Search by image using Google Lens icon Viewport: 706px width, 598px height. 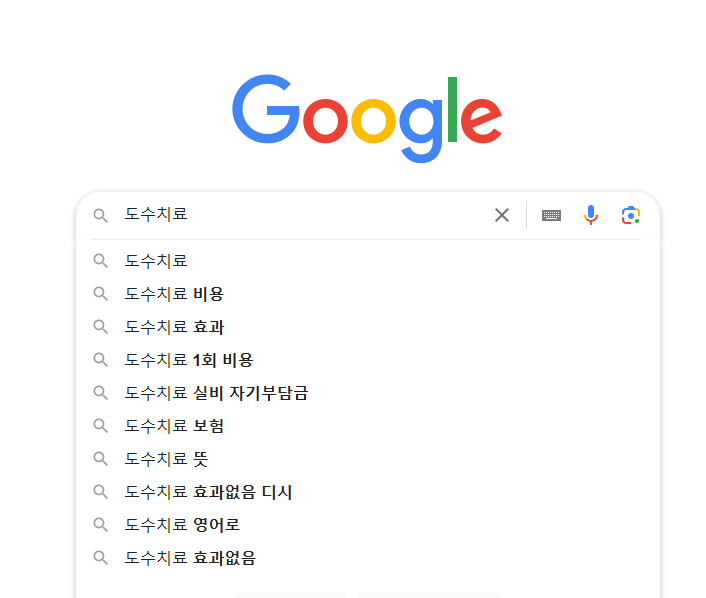[x=630, y=215]
